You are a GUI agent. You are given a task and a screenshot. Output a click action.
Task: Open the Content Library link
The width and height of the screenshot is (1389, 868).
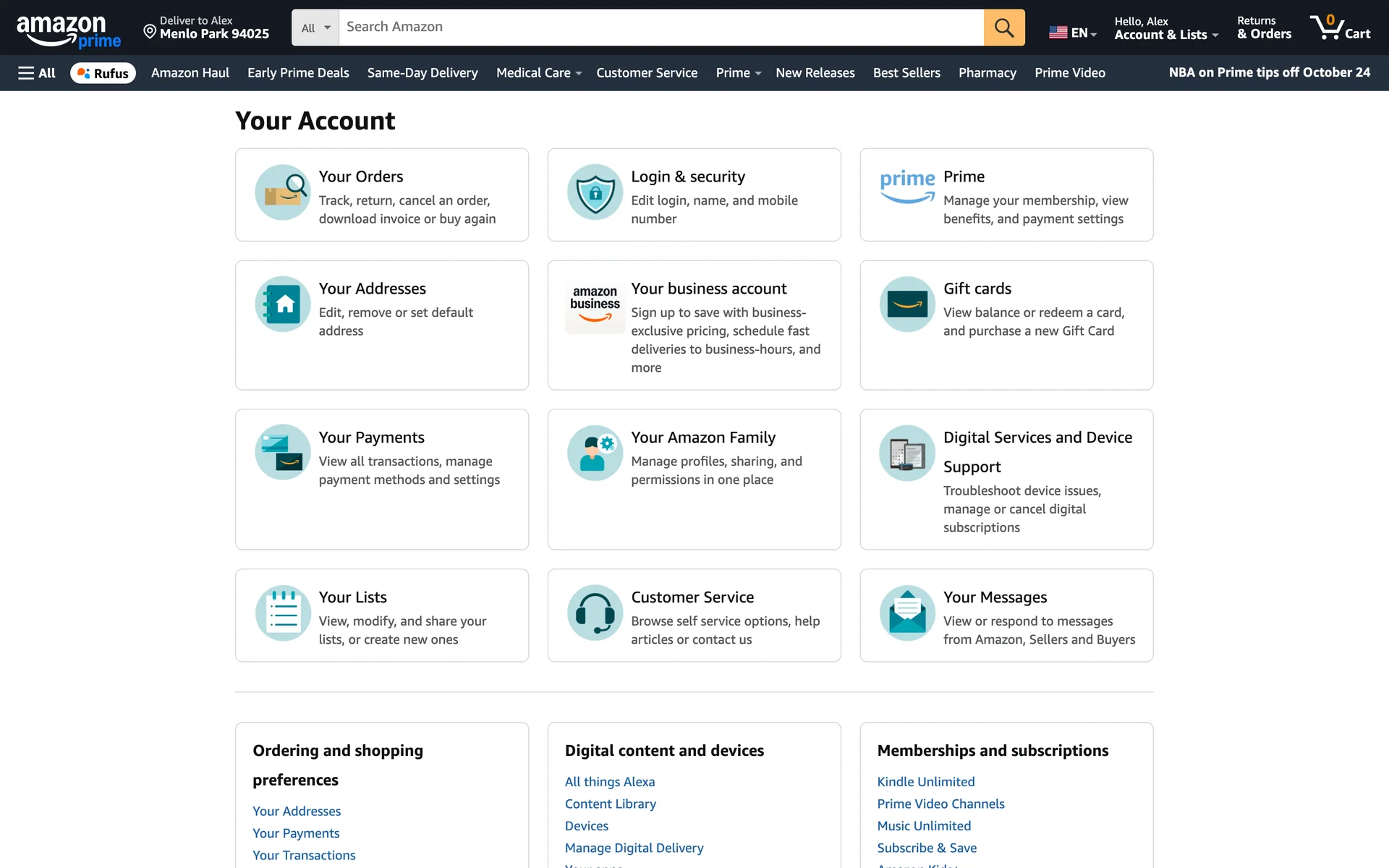pos(610,804)
